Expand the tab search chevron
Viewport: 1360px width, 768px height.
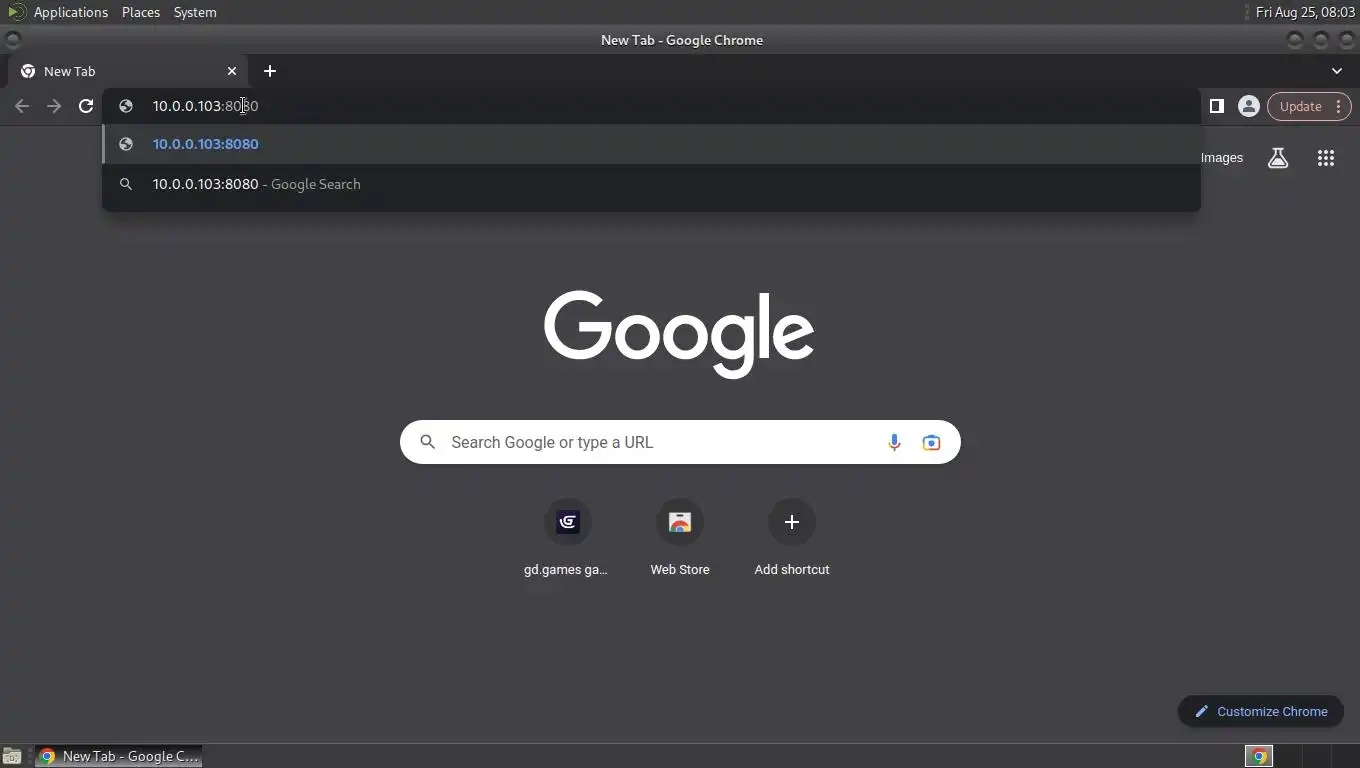click(1337, 71)
